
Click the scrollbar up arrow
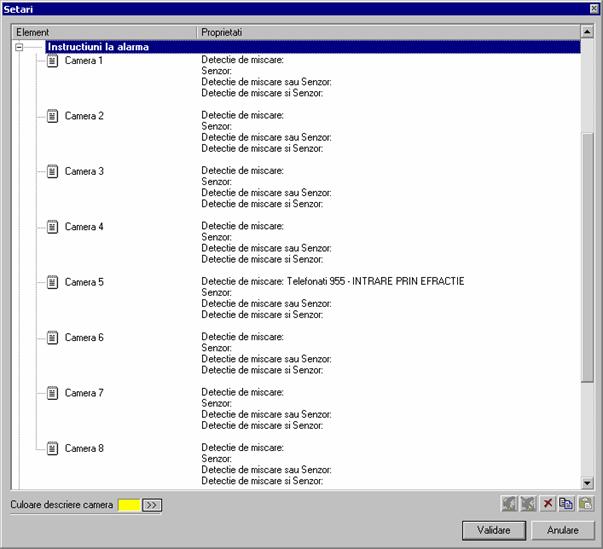coord(588,46)
